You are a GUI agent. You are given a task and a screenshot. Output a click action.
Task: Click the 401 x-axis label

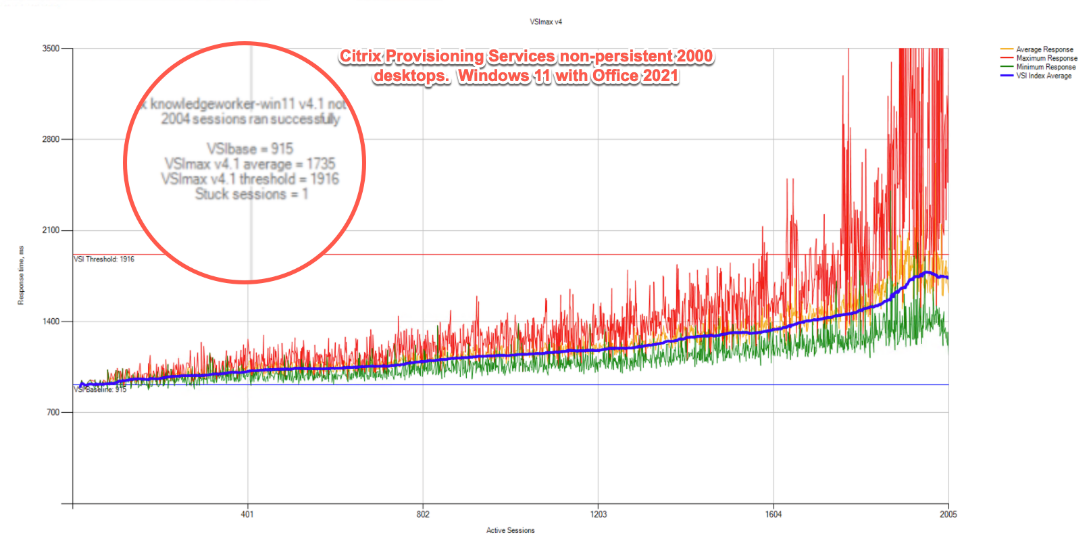tap(247, 515)
